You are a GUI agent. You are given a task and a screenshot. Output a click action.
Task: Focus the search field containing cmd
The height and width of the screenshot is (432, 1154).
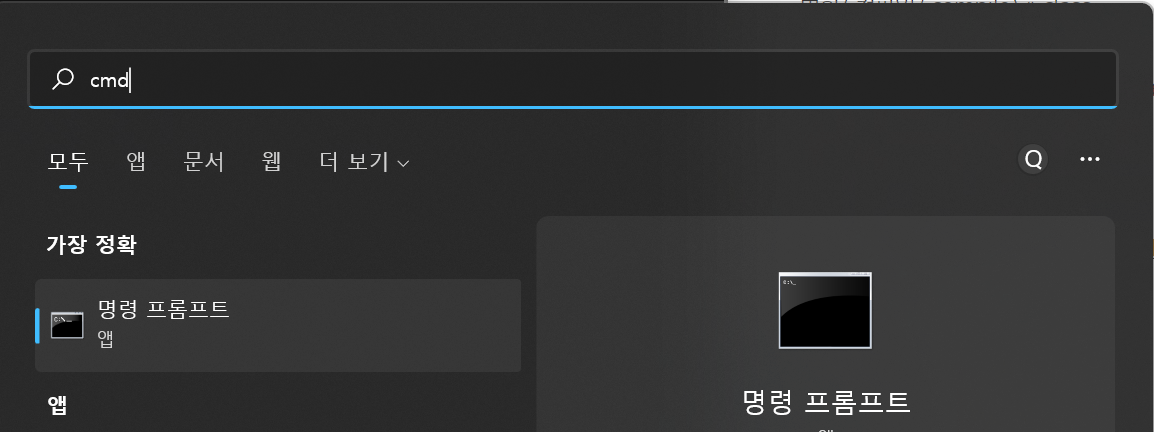point(573,79)
